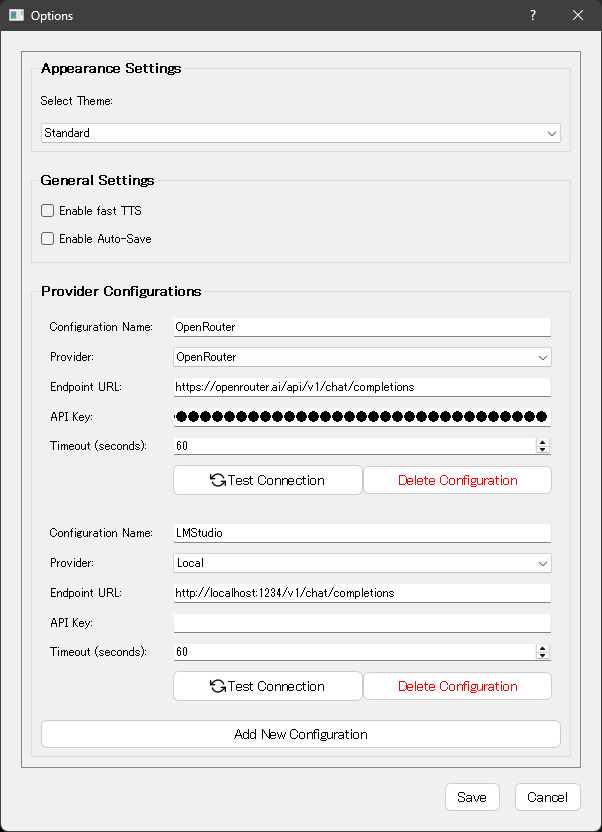
Task: Click Add New Configuration button
Action: point(300,734)
